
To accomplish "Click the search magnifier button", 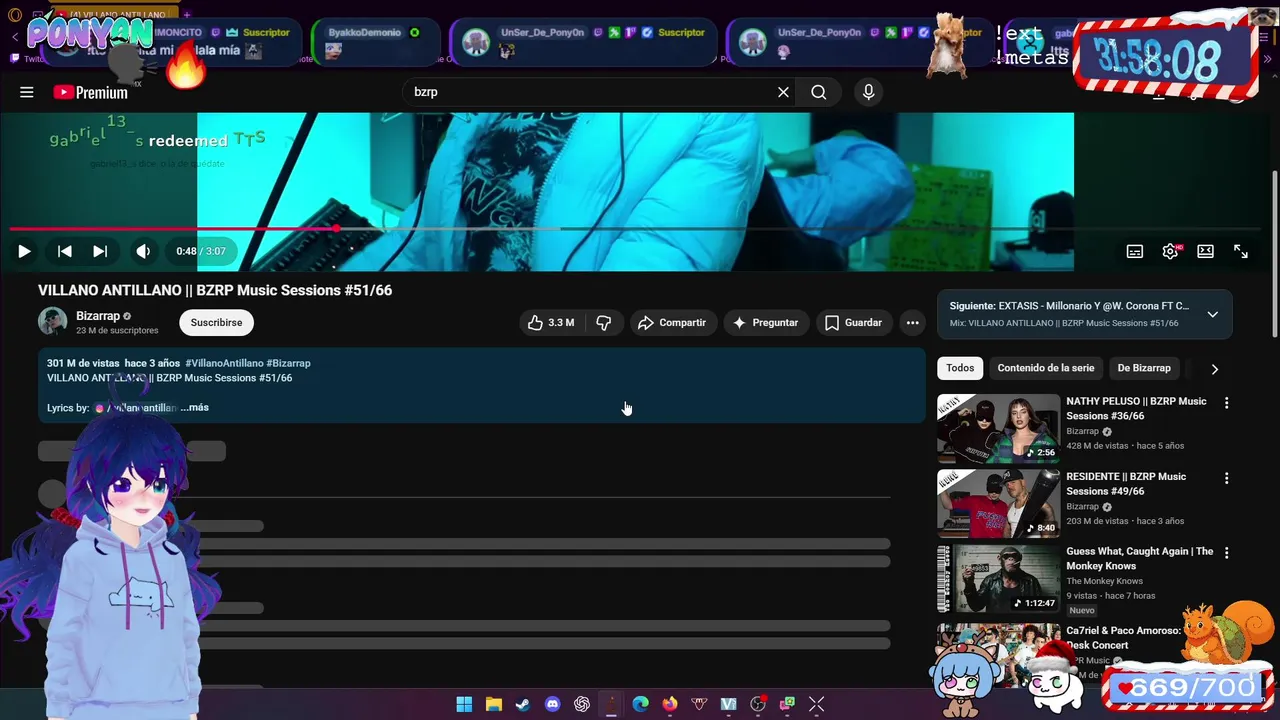I will 819,92.
